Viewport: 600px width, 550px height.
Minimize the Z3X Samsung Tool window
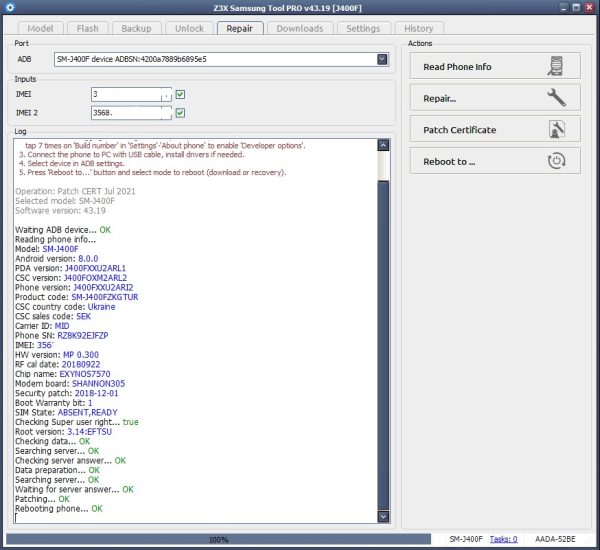[x=563, y=7]
